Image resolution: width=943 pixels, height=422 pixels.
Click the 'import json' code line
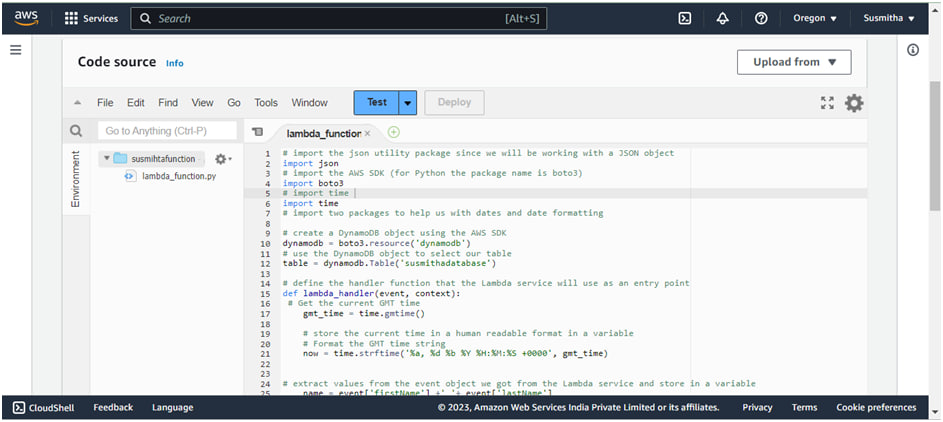coord(311,163)
